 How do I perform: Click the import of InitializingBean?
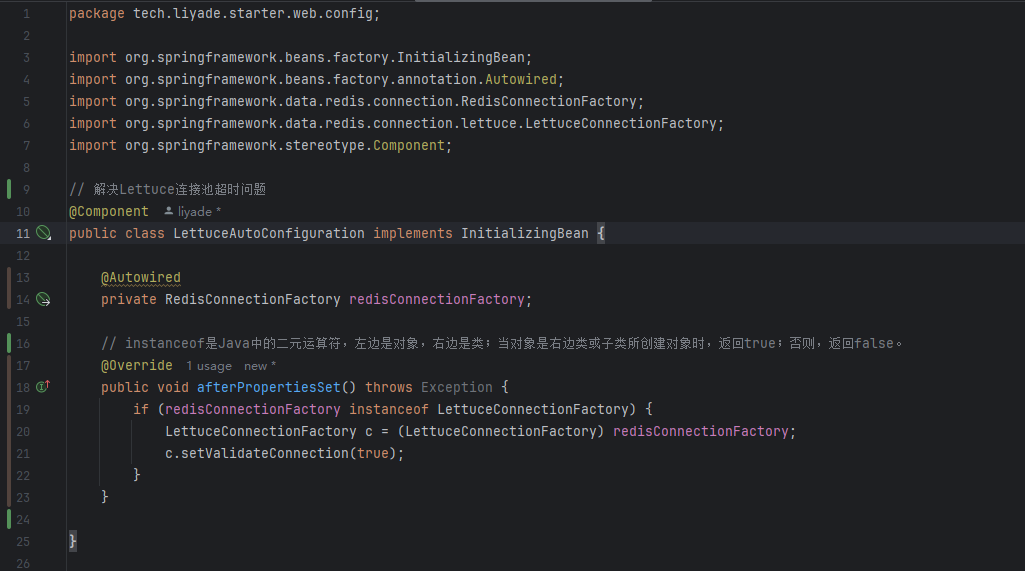(x=301, y=58)
